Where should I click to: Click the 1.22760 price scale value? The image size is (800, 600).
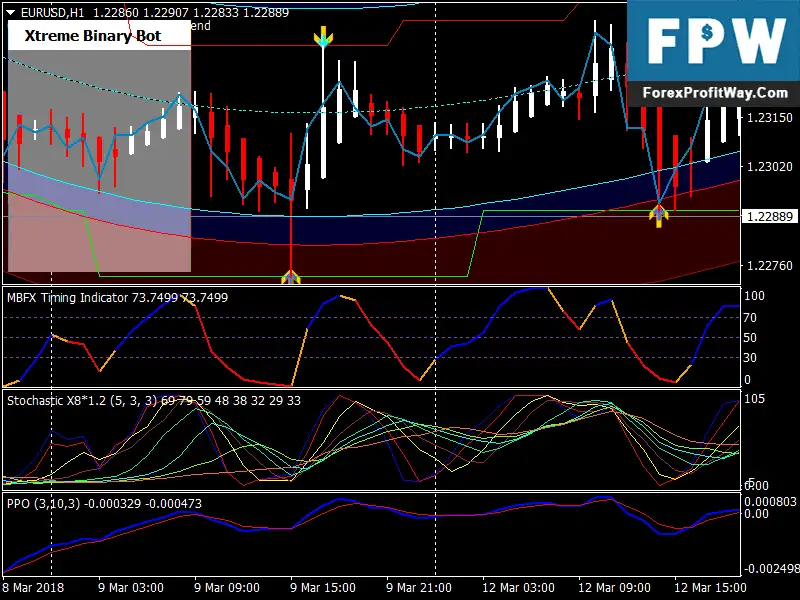(x=769, y=265)
